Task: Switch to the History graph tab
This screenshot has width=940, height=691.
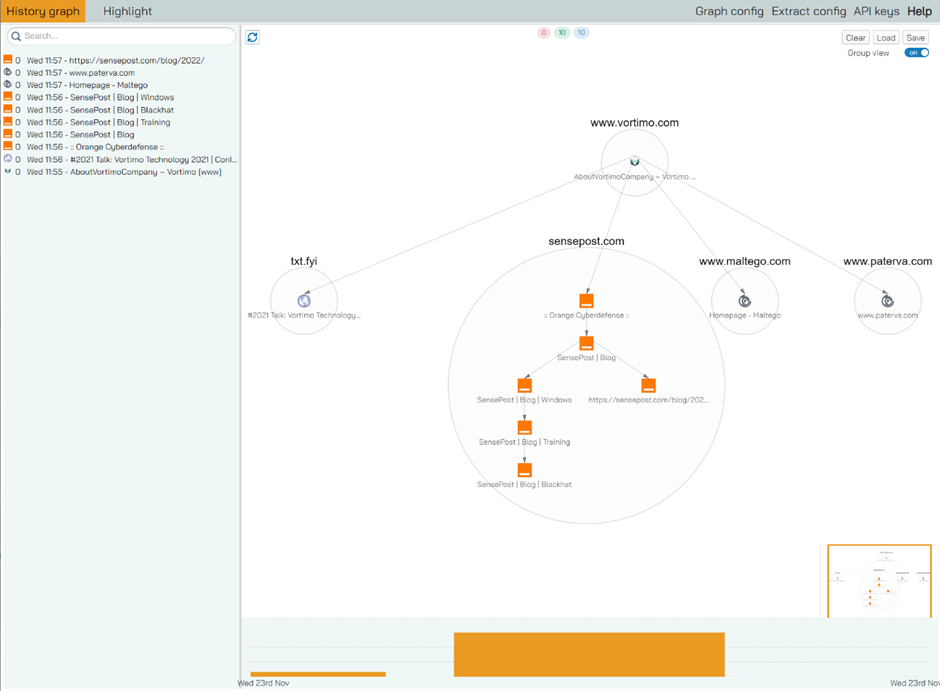Action: pos(43,11)
